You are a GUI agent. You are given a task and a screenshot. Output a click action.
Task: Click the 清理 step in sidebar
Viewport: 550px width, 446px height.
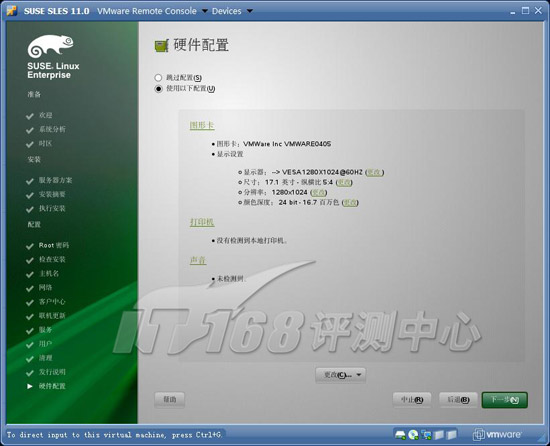pos(45,358)
